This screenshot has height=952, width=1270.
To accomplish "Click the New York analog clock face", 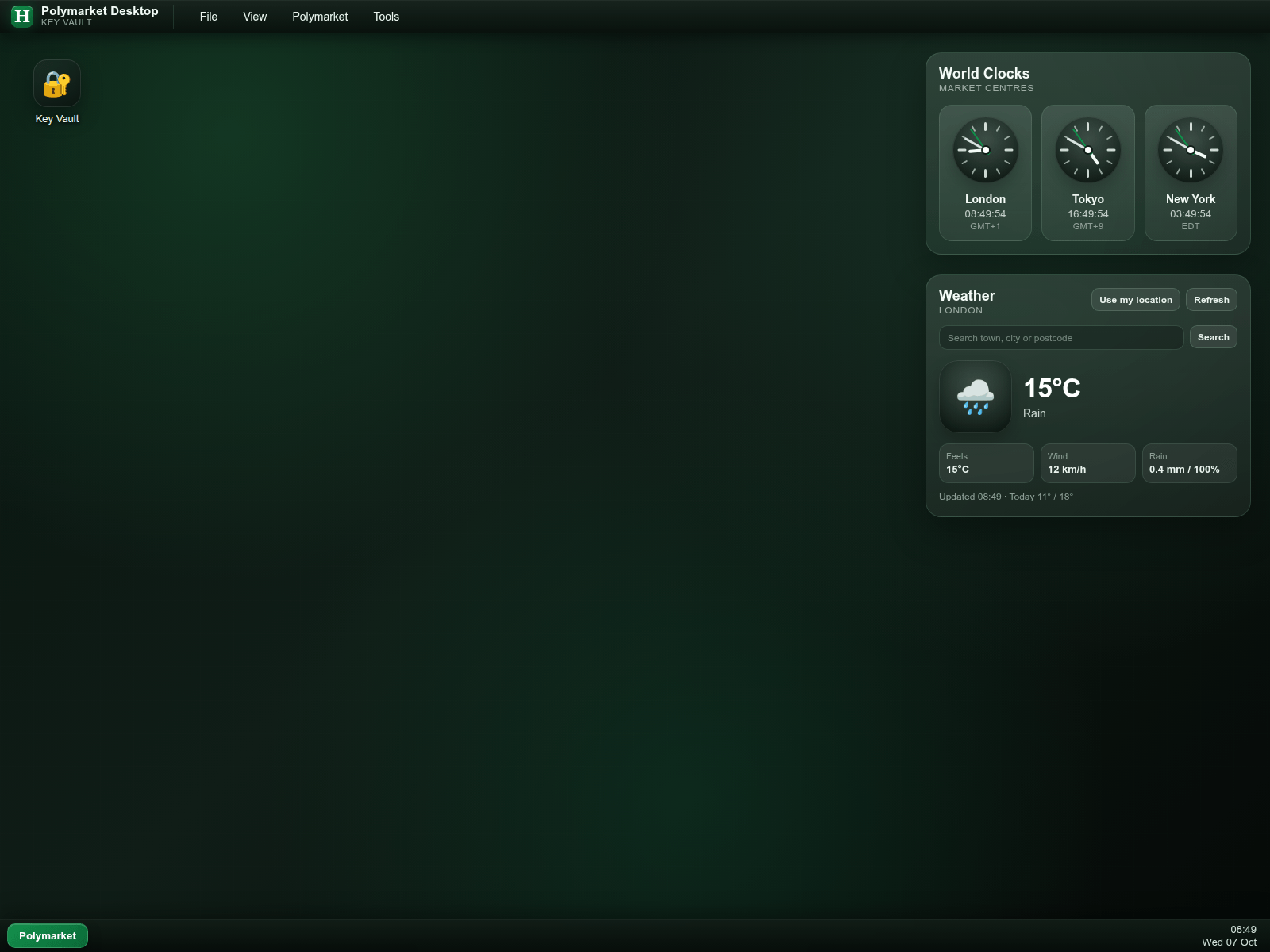I will [x=1191, y=150].
